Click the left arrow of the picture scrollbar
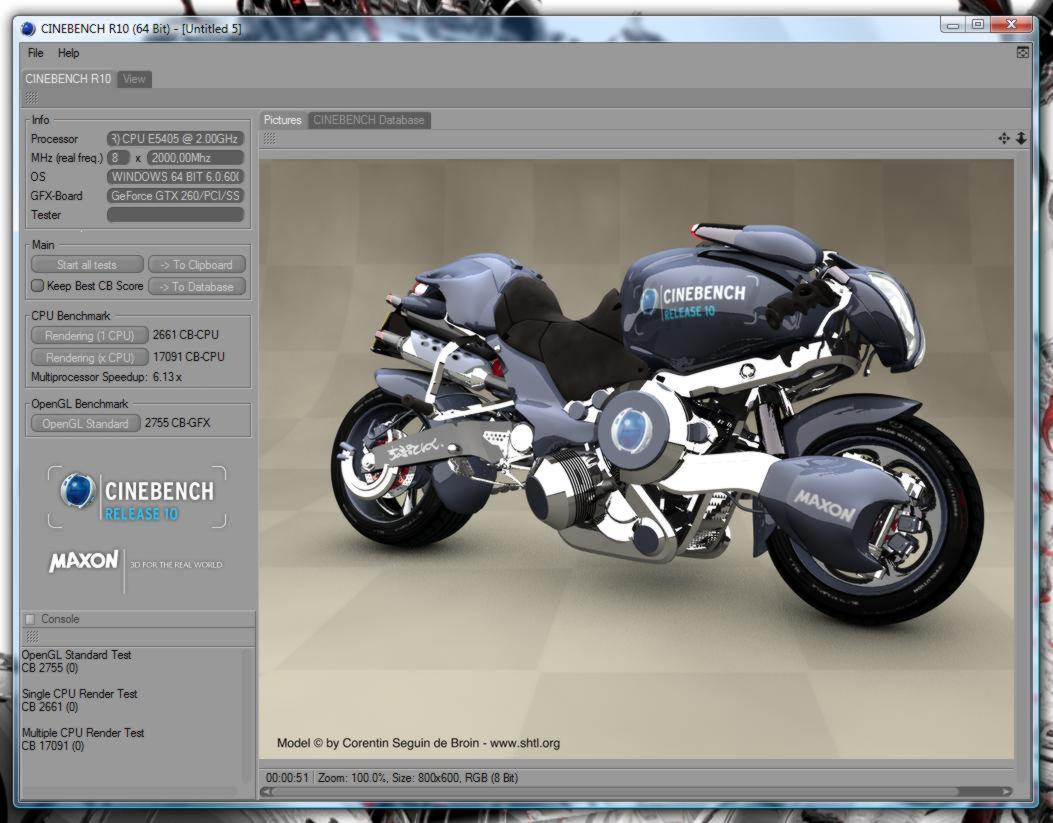Viewport: 1053px width, 823px height. (x=266, y=792)
